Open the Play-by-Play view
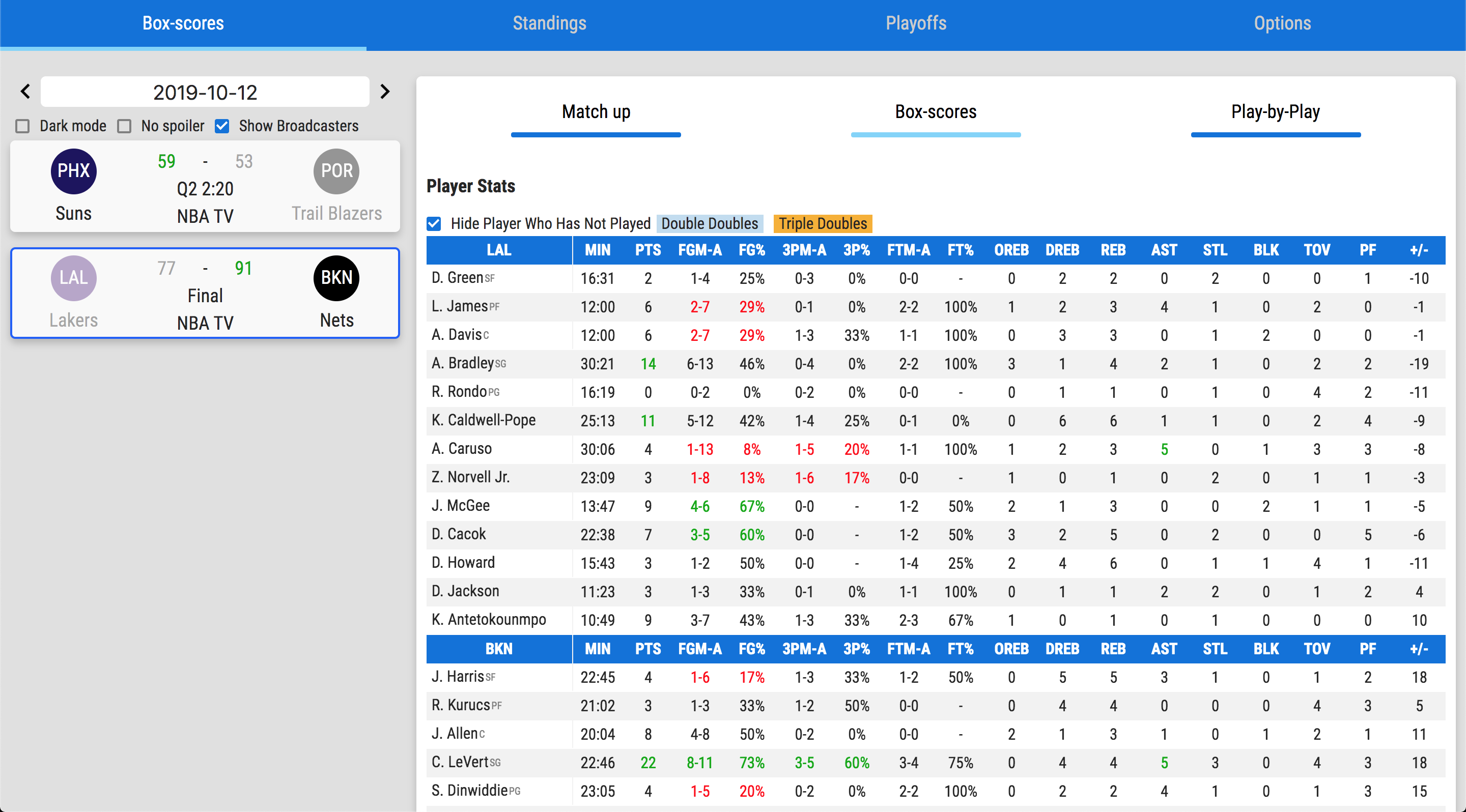 coord(1275,112)
